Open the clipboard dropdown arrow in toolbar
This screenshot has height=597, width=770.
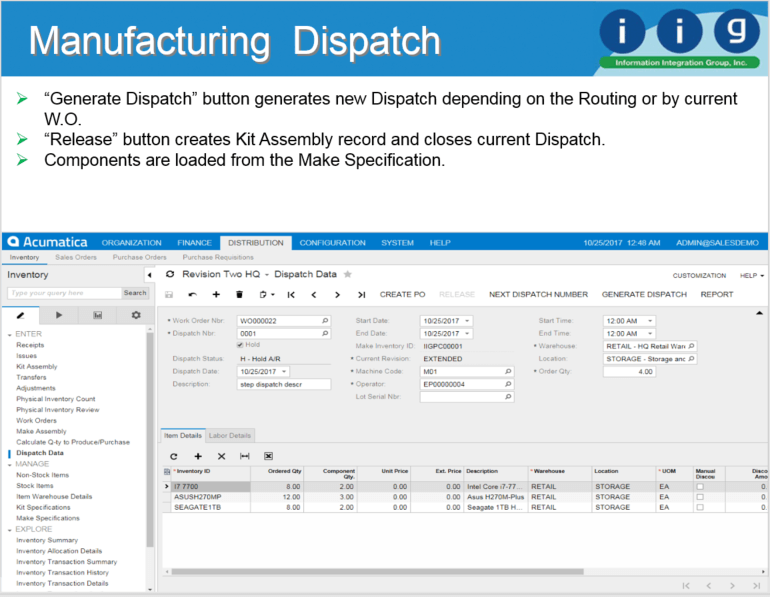pyautogui.click(x=273, y=295)
